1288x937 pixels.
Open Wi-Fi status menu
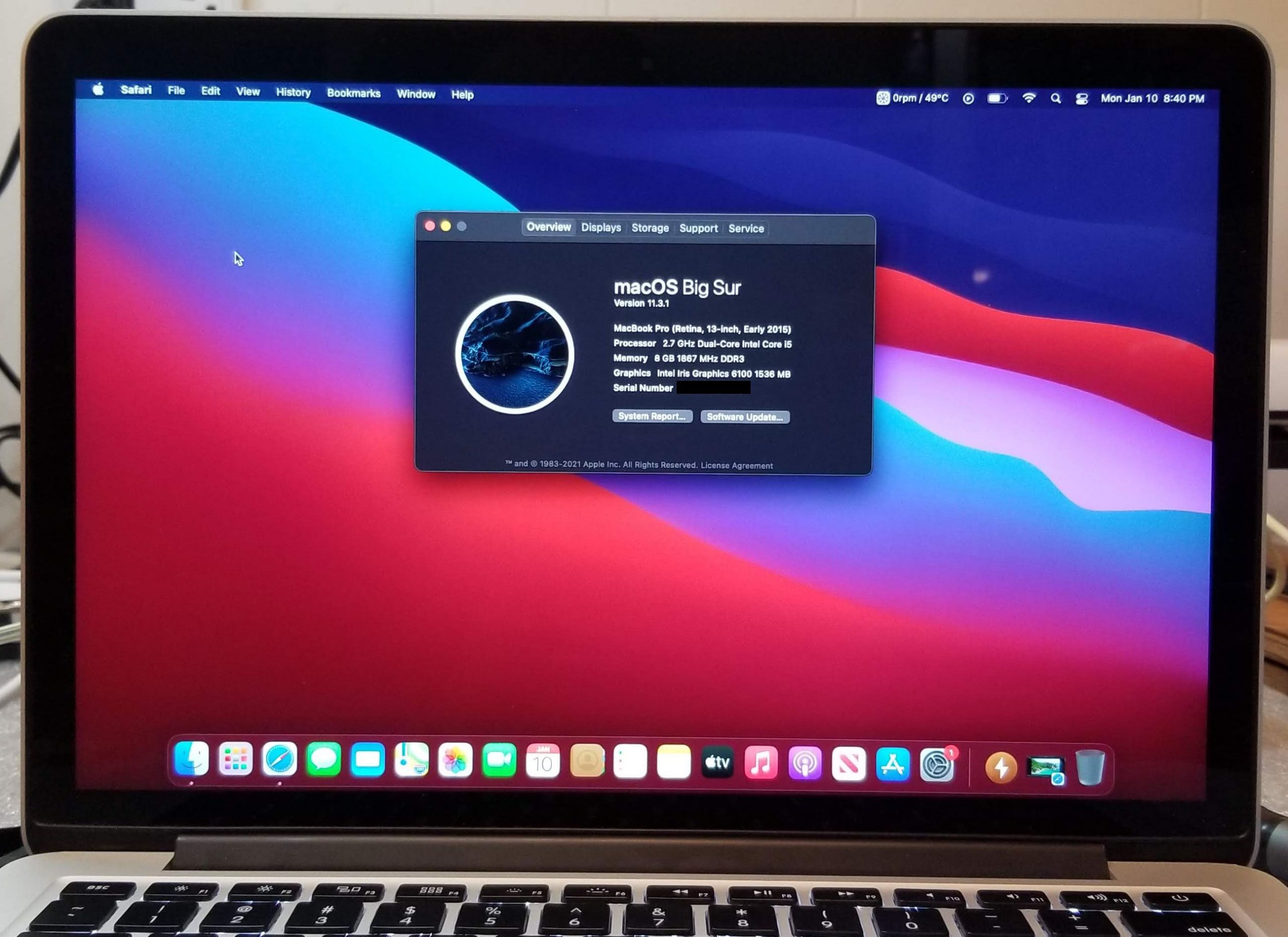(1028, 98)
